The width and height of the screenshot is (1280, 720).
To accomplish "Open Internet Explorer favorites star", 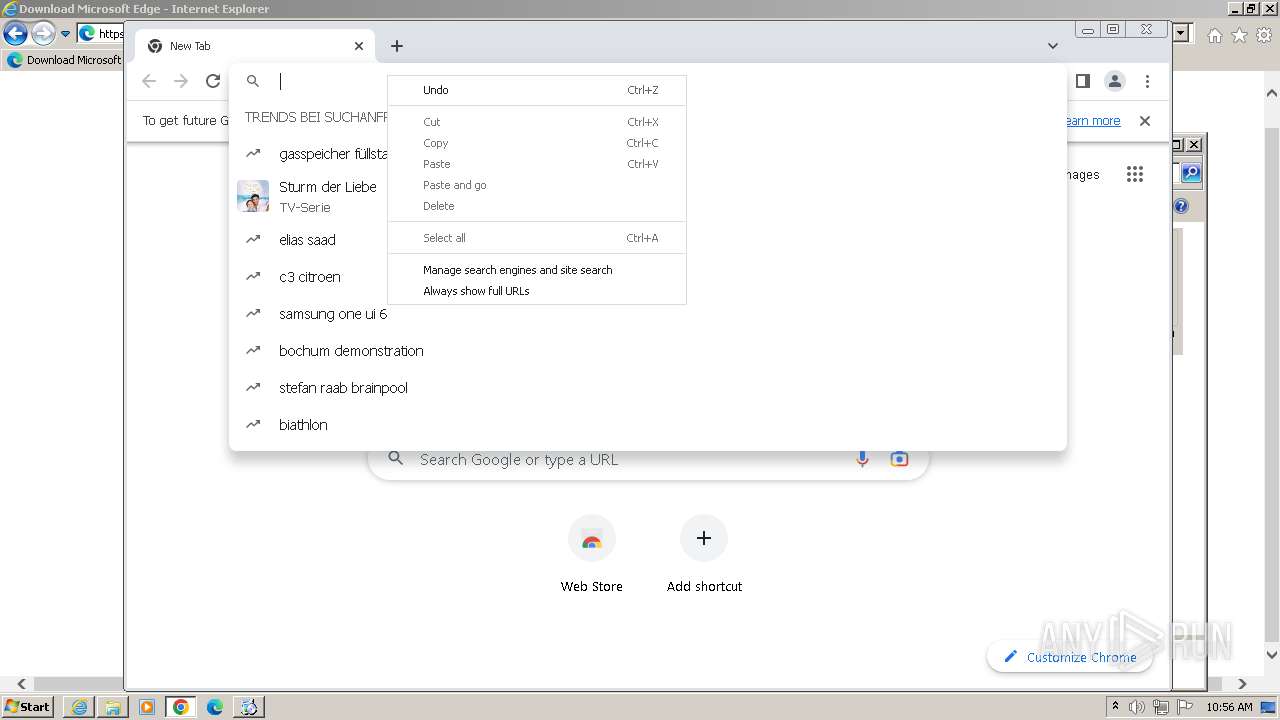I will [1239, 35].
